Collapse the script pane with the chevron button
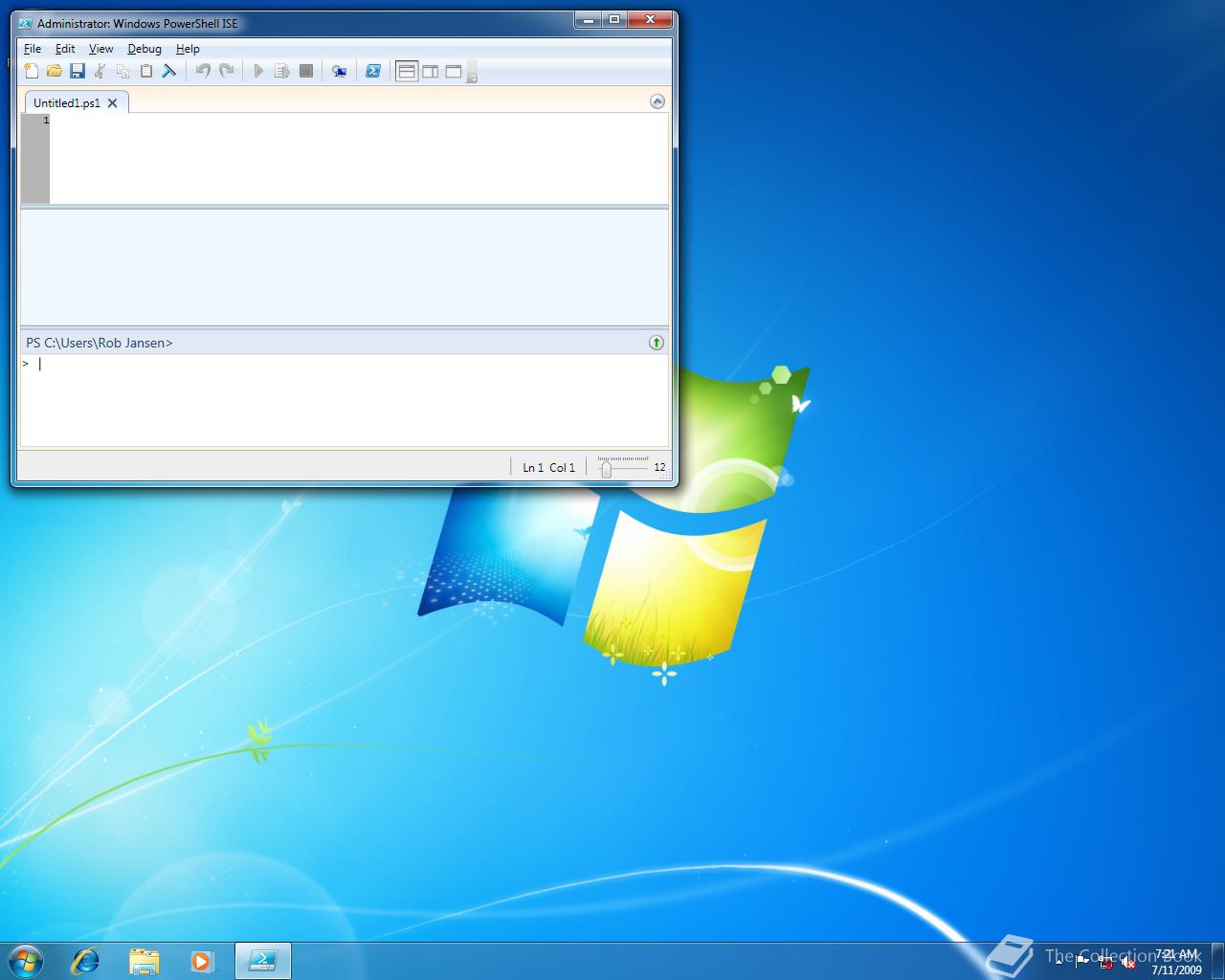The image size is (1225, 980). pos(657,101)
